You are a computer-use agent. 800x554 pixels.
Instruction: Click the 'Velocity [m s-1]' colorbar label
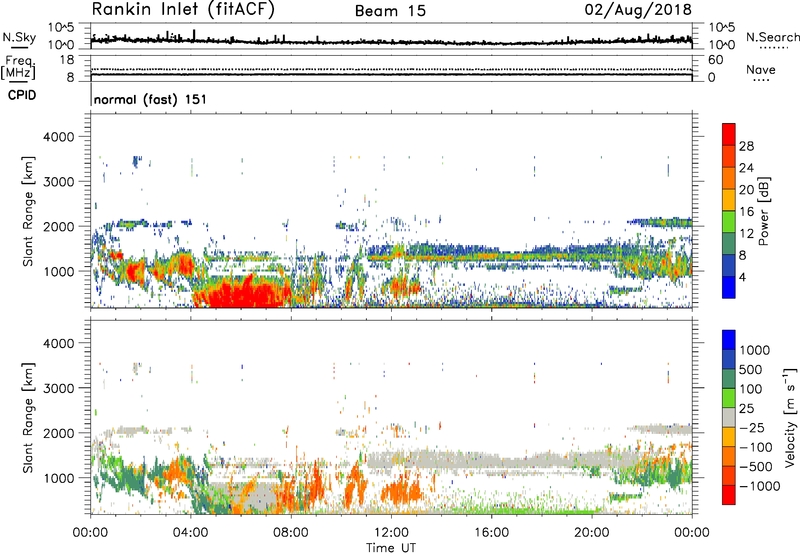click(790, 417)
